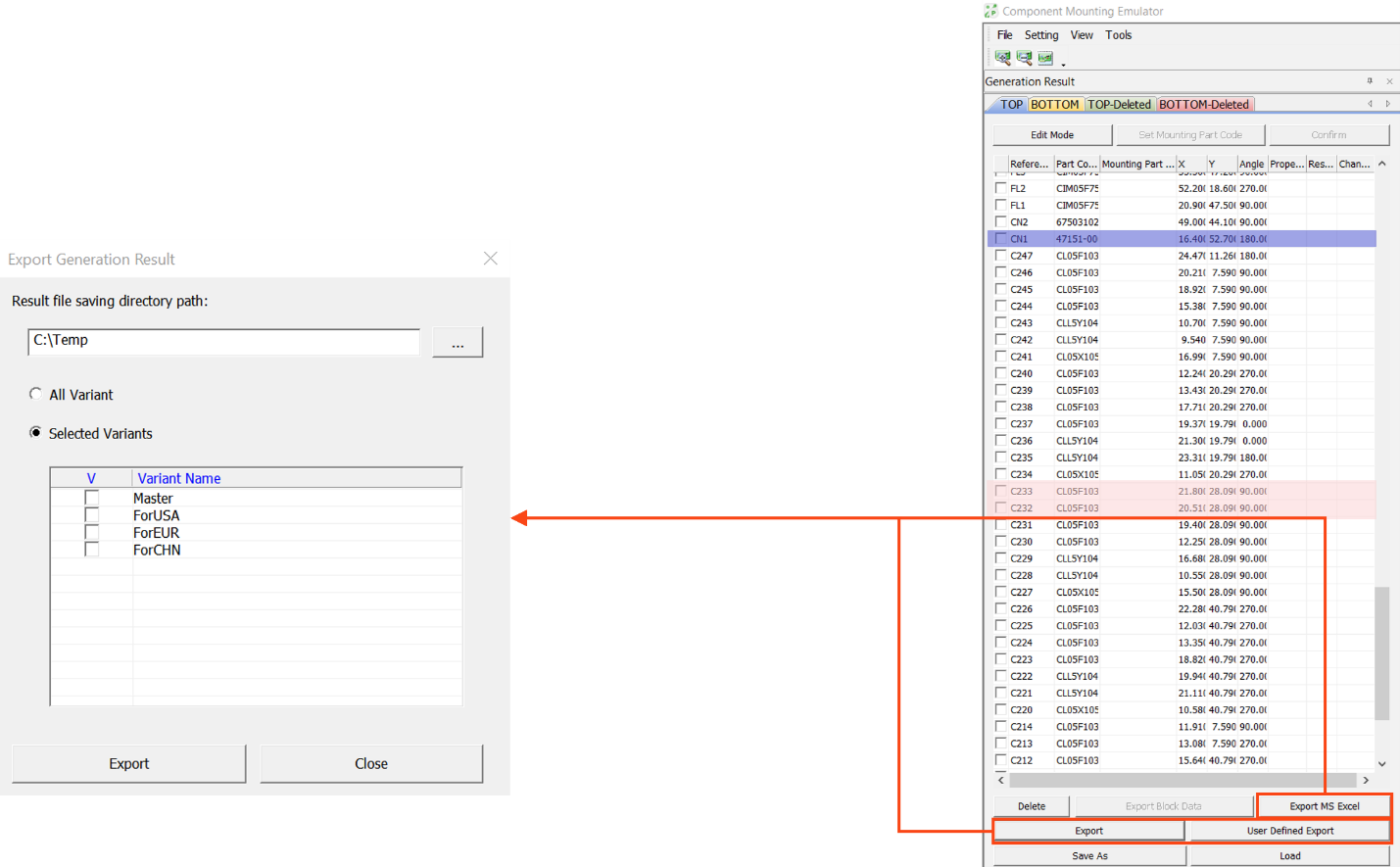Open the directory browse button (...)
The image size is (1400, 867).
click(458, 342)
